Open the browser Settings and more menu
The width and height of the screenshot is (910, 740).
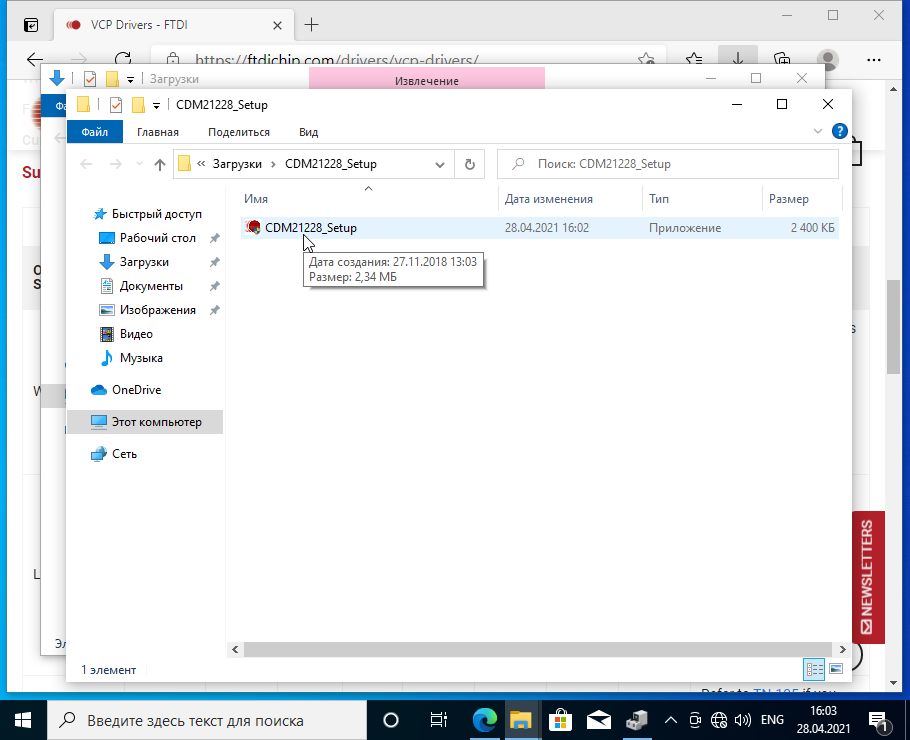873,59
